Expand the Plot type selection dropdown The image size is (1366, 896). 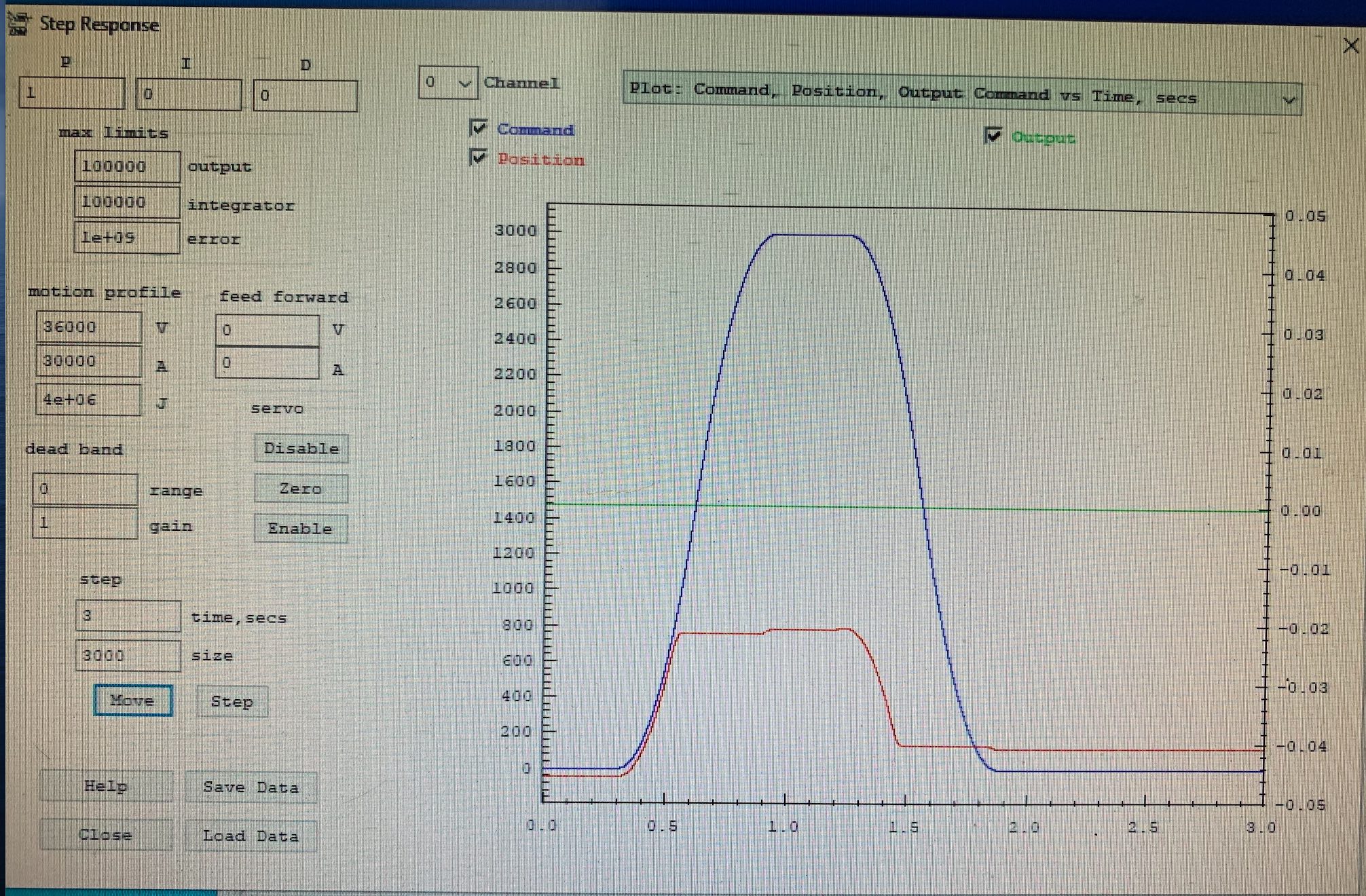tap(1288, 100)
